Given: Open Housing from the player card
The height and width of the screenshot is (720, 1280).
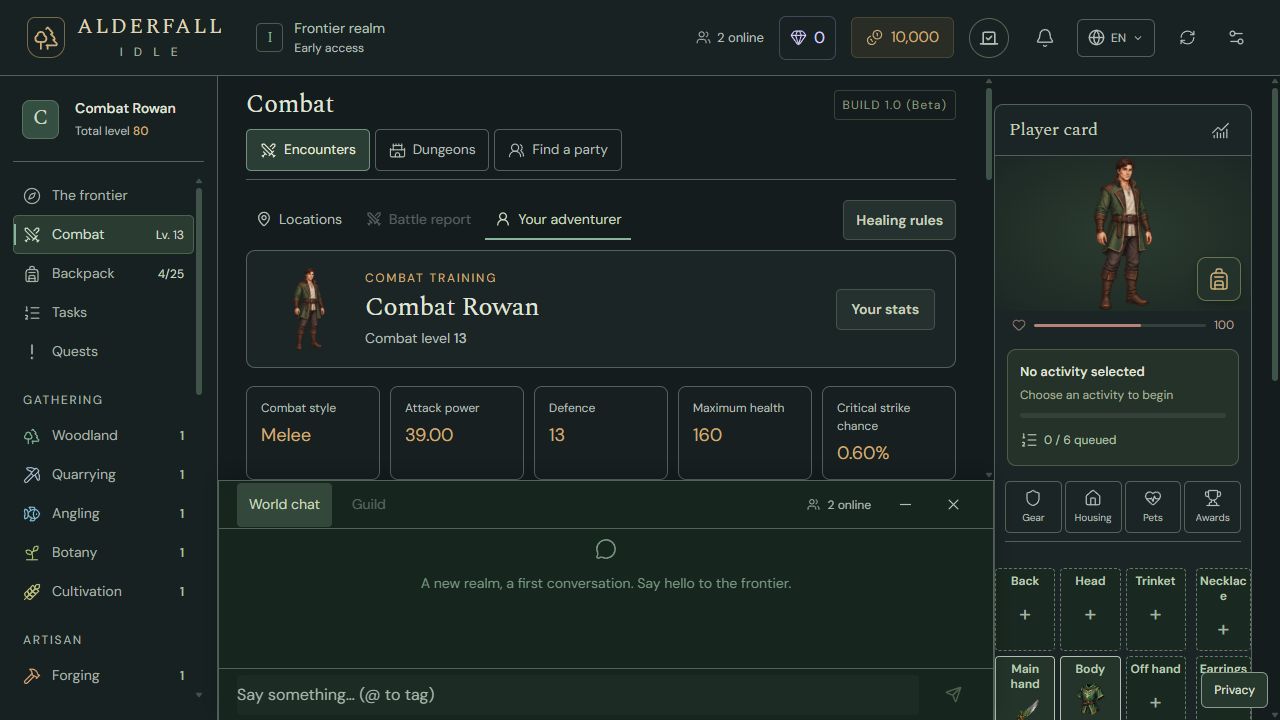Looking at the screenshot, I should [1093, 506].
